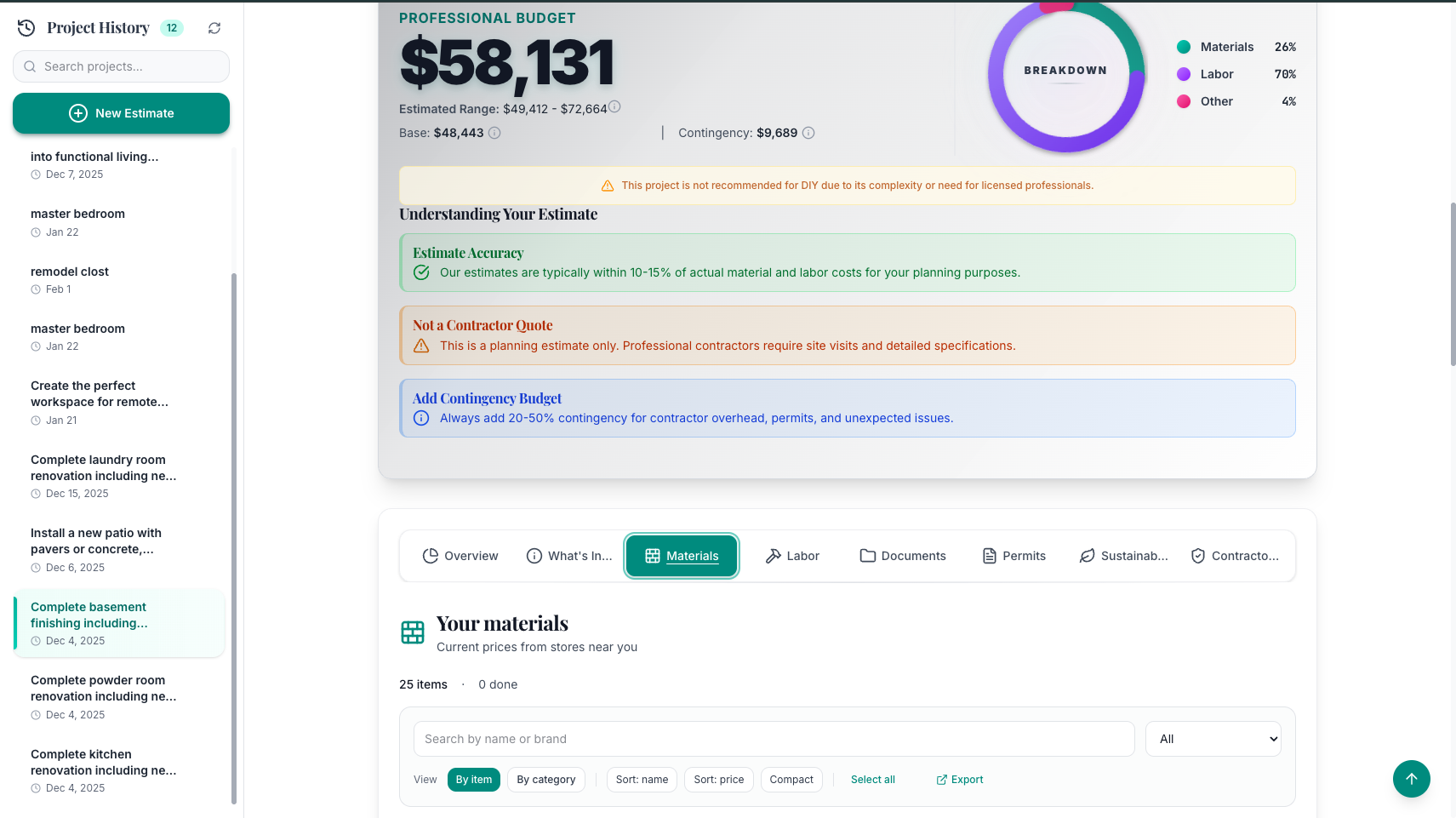Click the grid icon beside Your materials heading
Image resolution: width=1456 pixels, height=818 pixels.
[x=413, y=632]
